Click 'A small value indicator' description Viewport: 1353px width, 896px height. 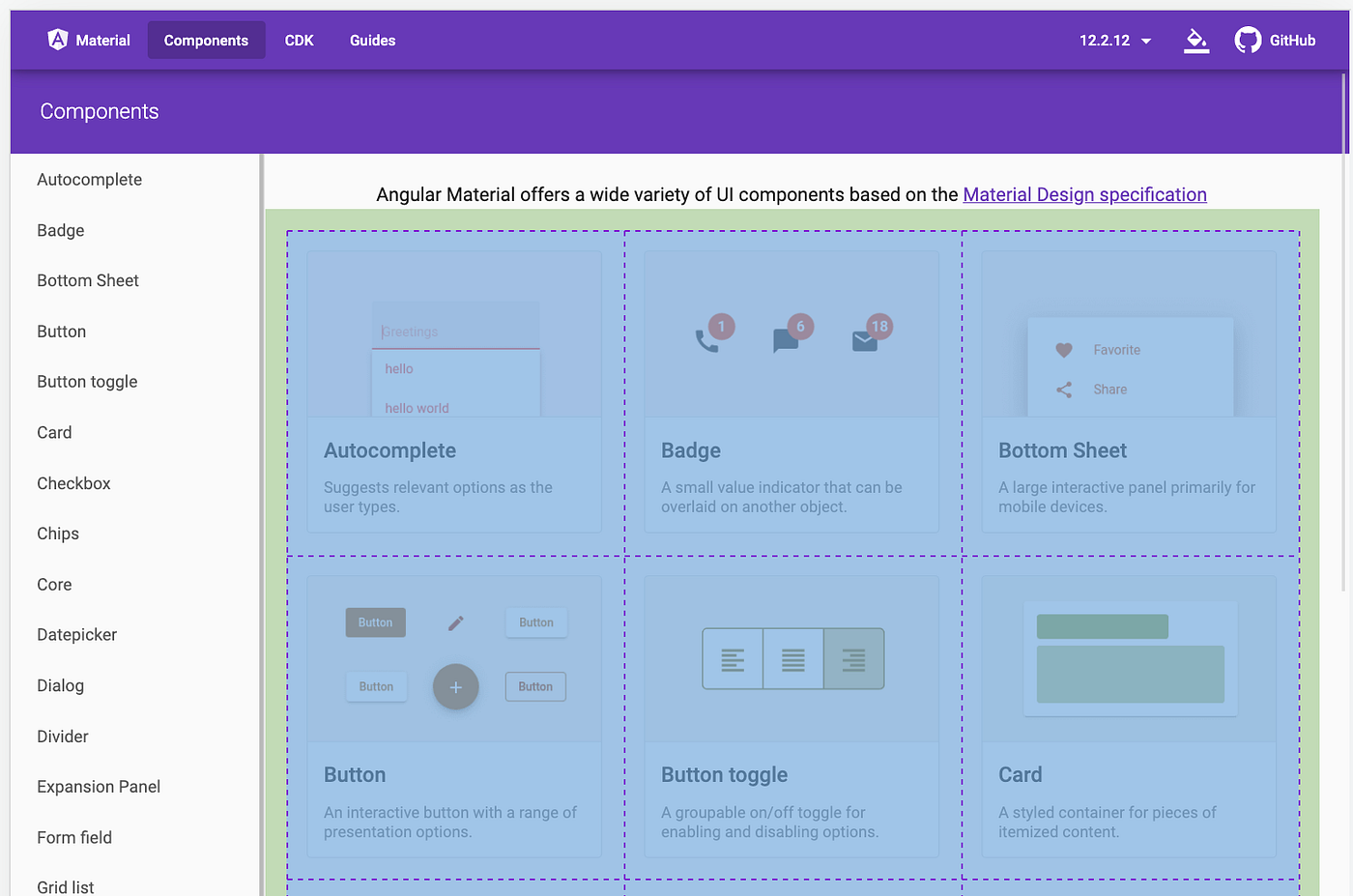point(782,497)
